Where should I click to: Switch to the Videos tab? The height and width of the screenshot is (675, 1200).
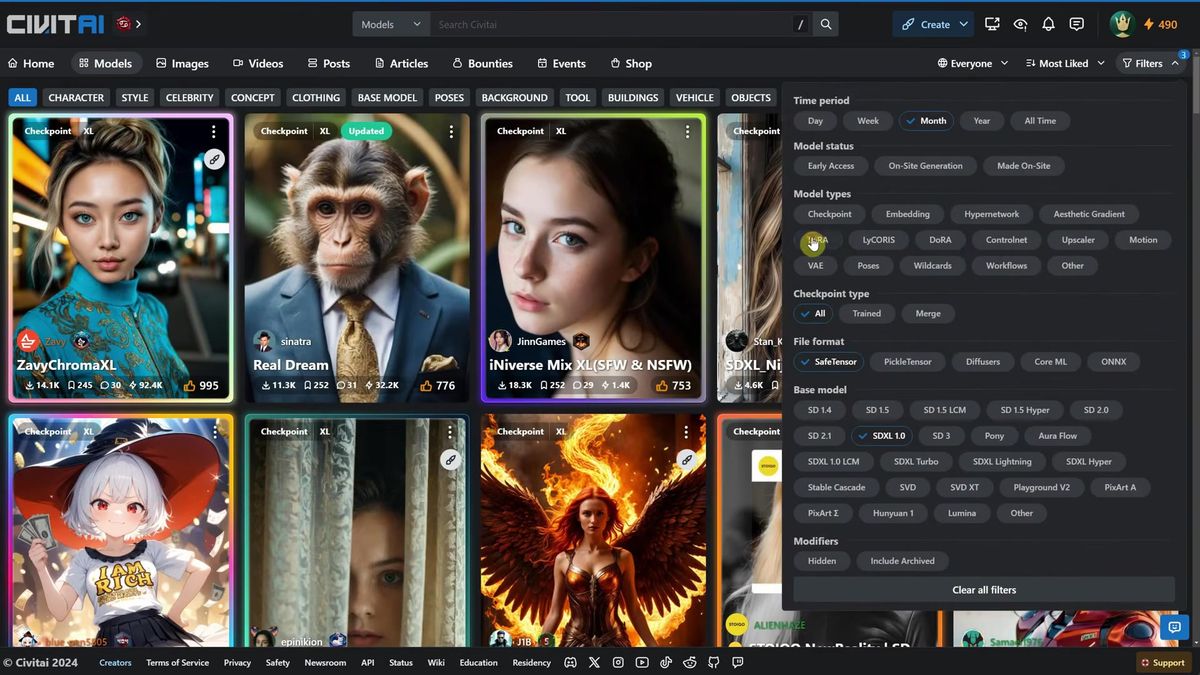(x=258, y=63)
